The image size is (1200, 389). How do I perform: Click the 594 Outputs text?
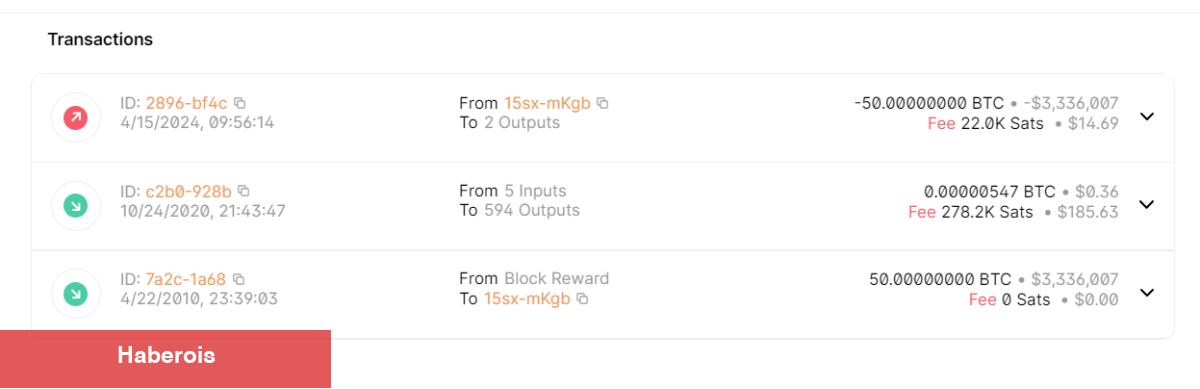532,211
